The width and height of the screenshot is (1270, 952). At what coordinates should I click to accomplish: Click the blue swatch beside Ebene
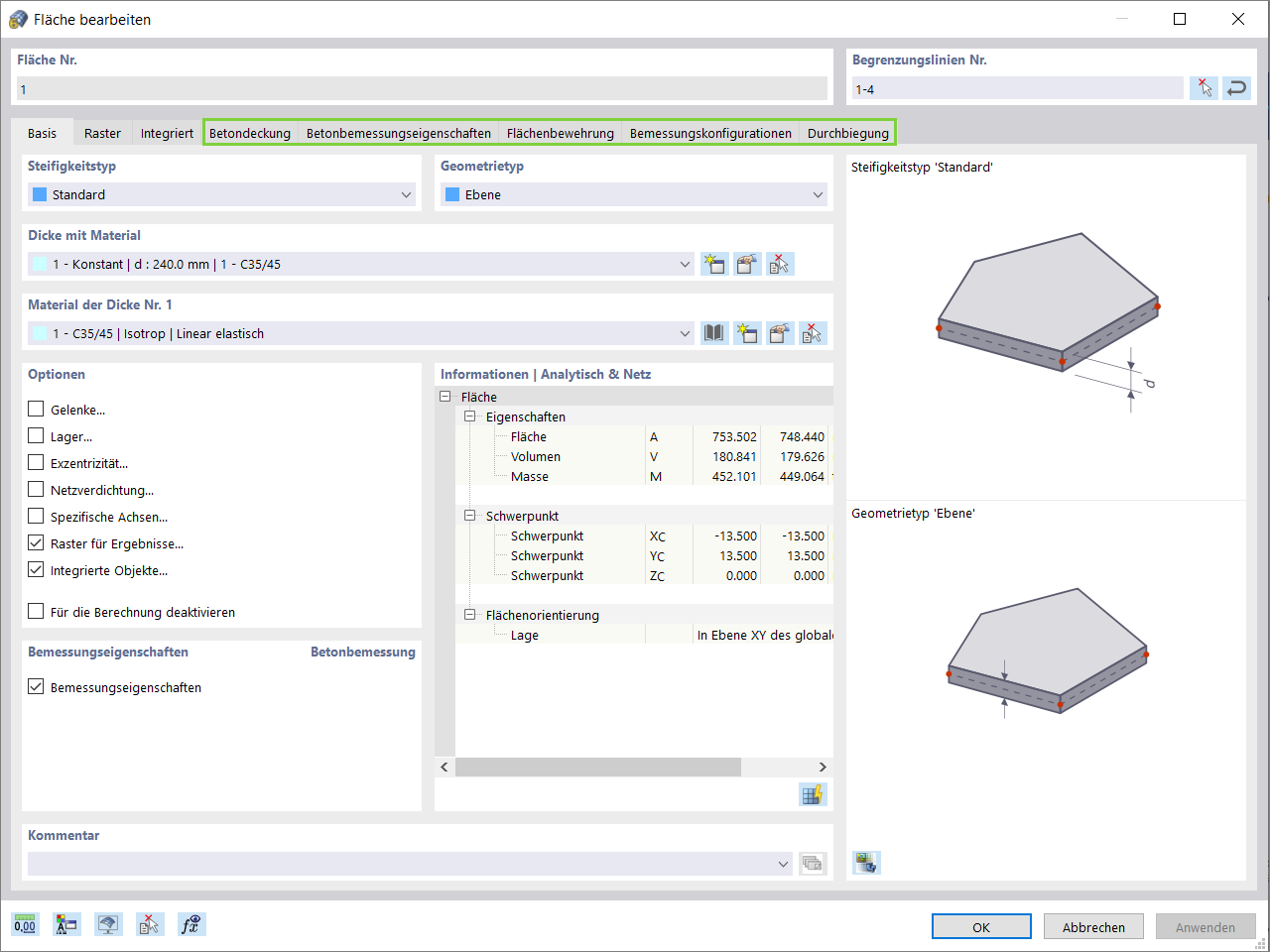(452, 194)
